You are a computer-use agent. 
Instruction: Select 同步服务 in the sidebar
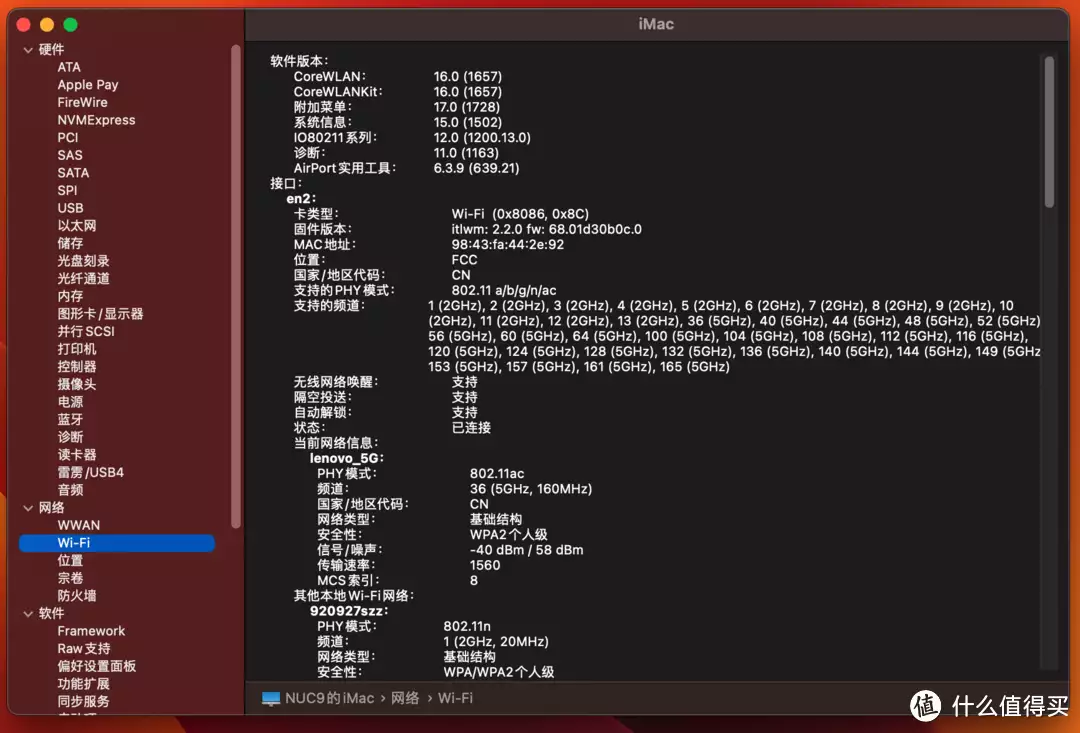83,701
